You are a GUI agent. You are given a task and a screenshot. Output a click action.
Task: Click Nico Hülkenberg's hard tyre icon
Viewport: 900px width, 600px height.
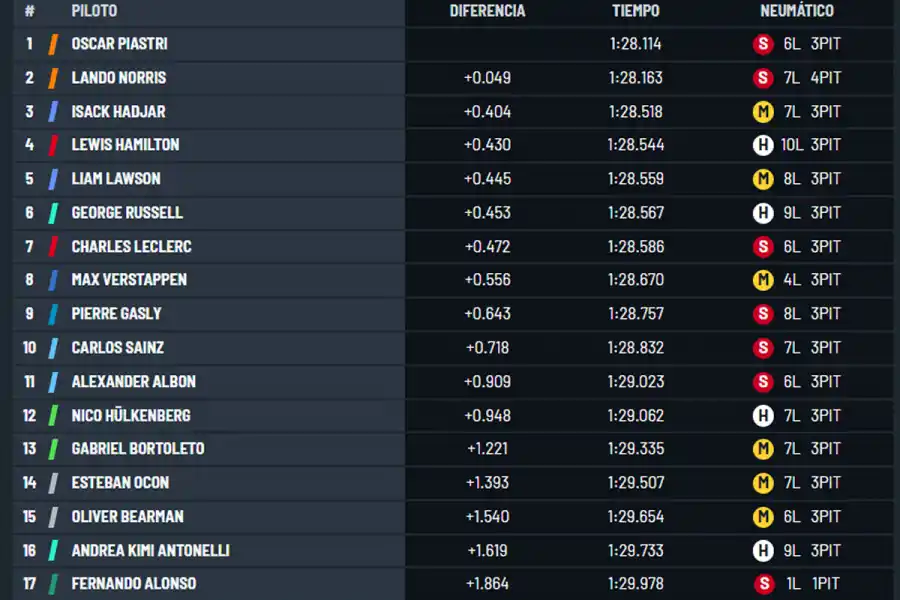(x=763, y=415)
